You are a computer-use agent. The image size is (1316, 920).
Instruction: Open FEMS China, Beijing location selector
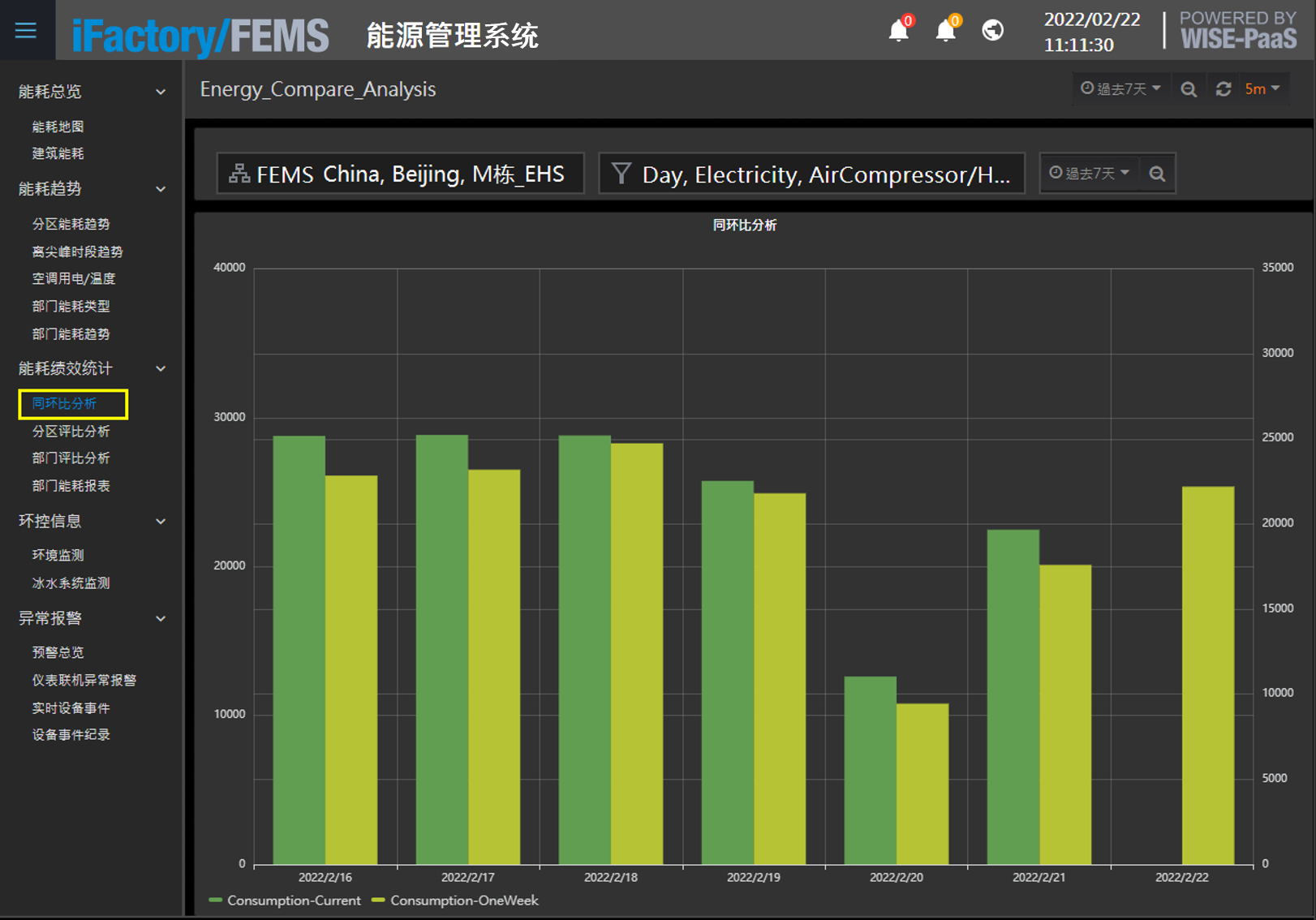[x=401, y=174]
